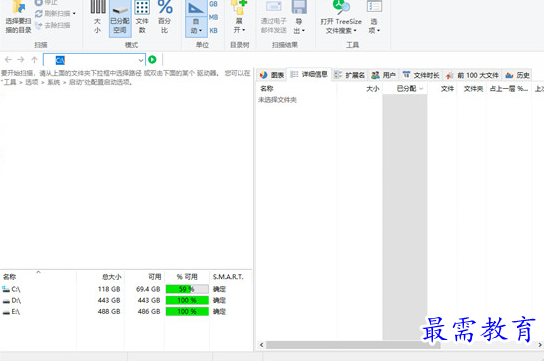Image resolution: width=544 pixels, height=361 pixels.
Task: Go back to the previous folder
Action: tap(8, 60)
